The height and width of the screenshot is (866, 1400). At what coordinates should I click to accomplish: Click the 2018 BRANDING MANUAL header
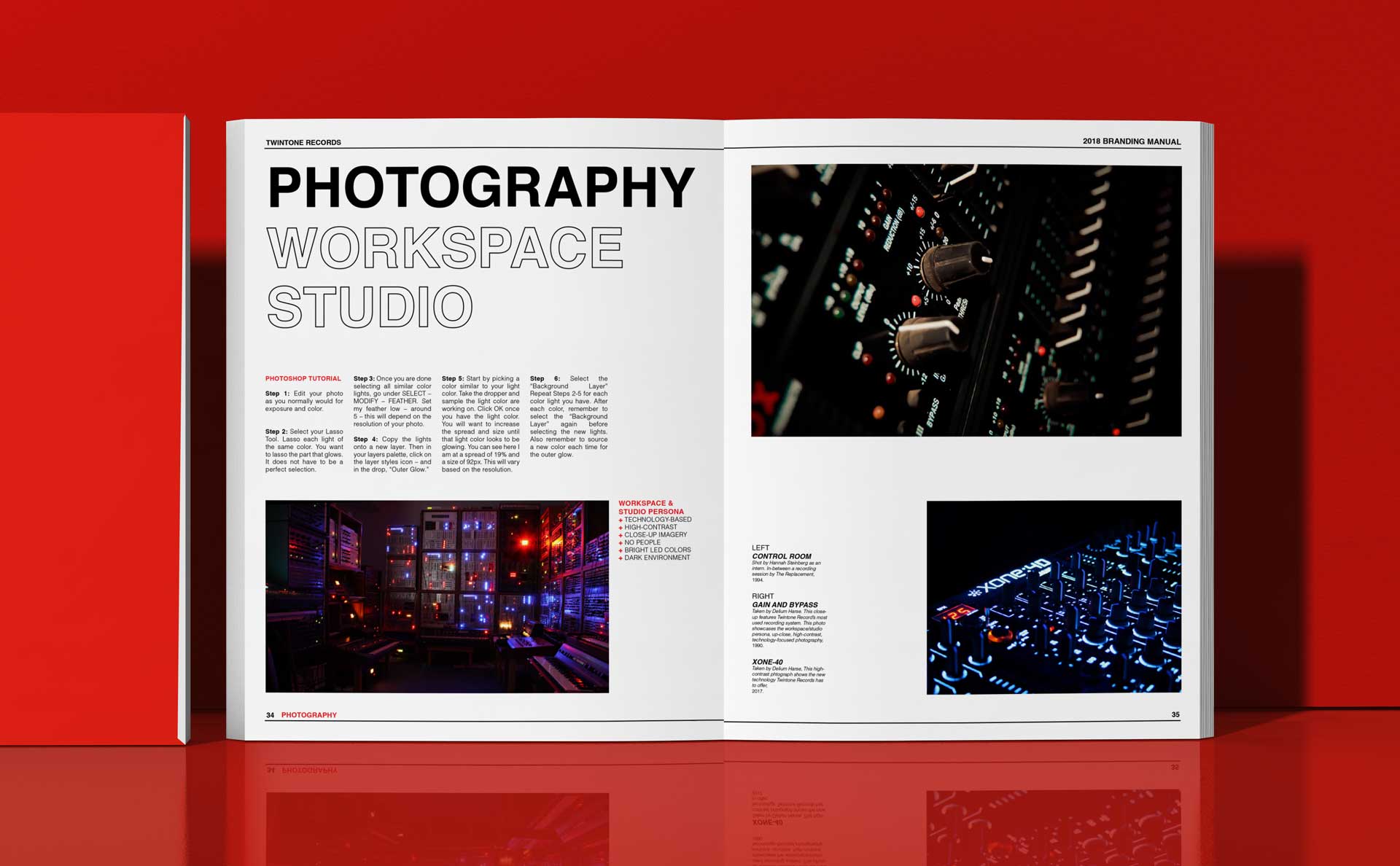click(1131, 141)
